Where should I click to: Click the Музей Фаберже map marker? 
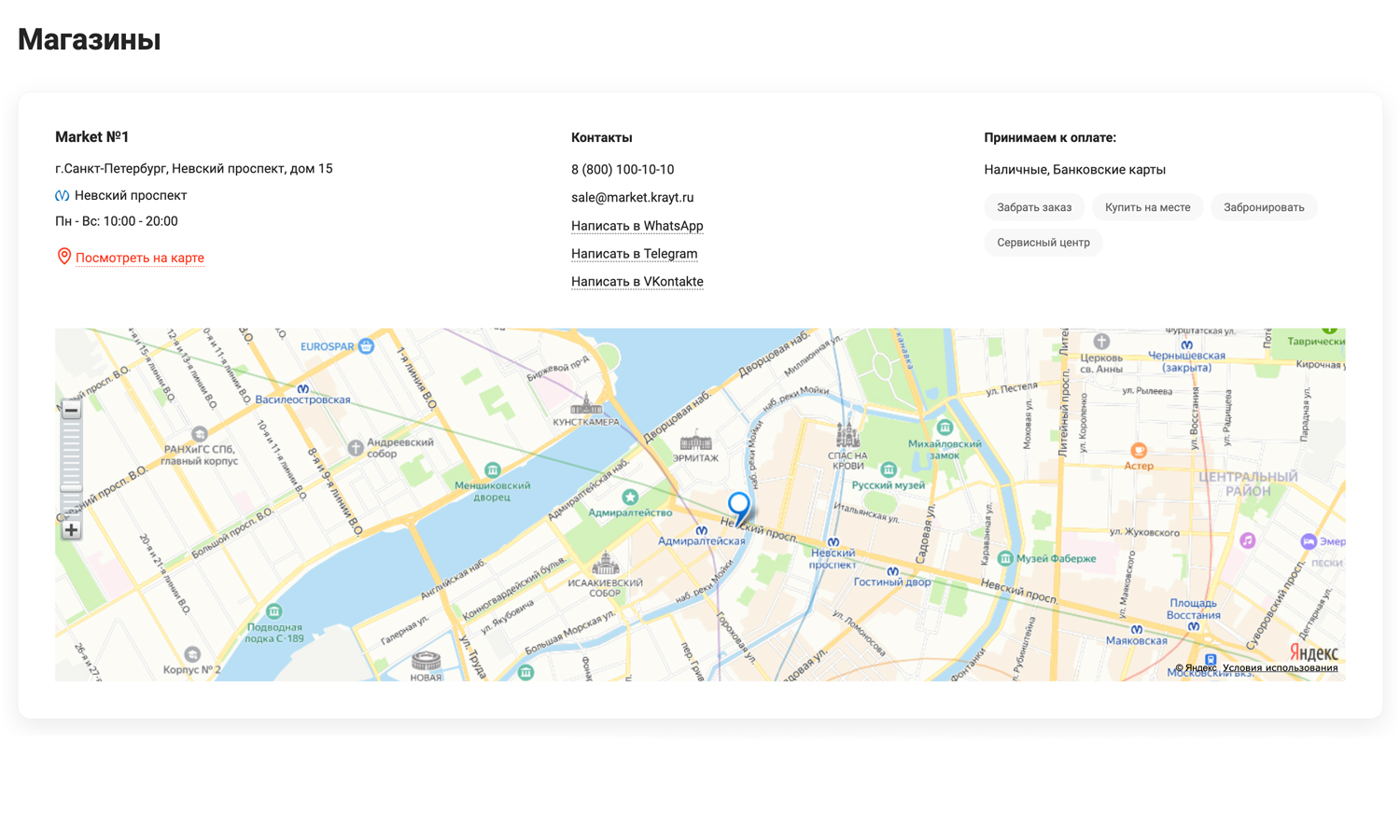click(1005, 558)
